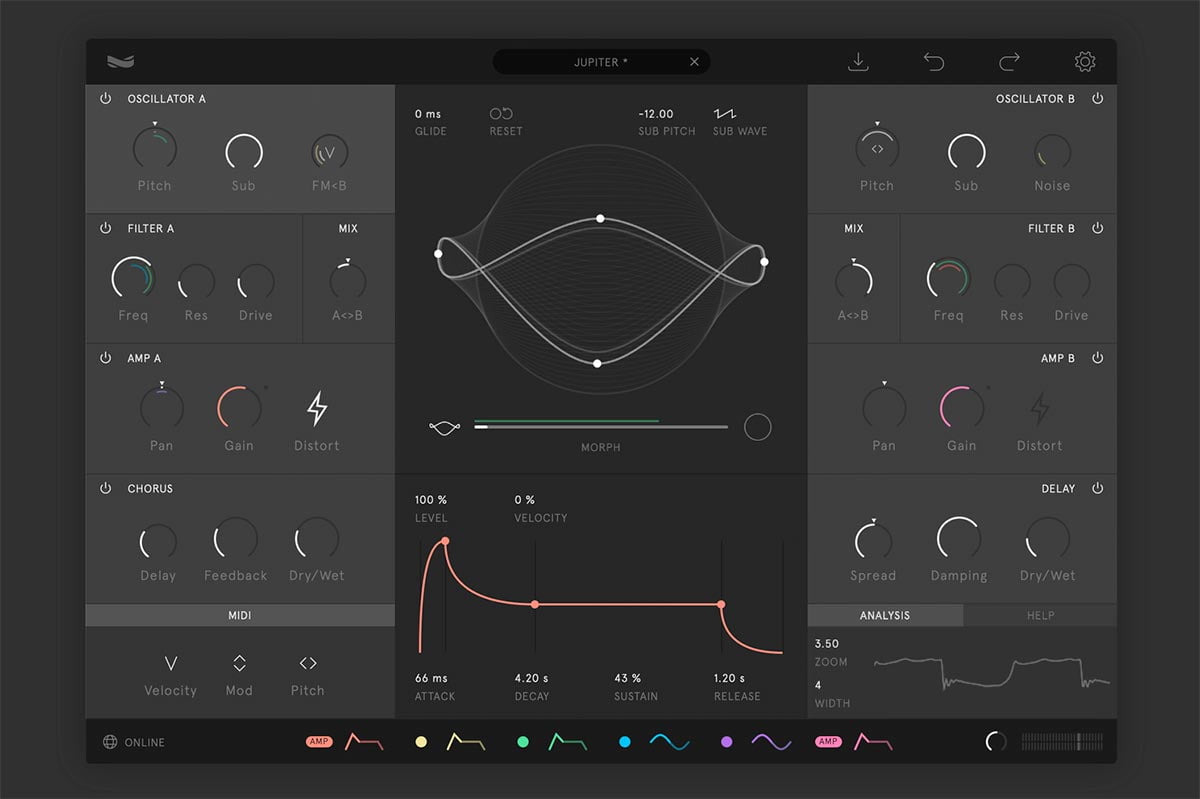Click the redo arrow icon

pyautogui.click(x=1009, y=62)
